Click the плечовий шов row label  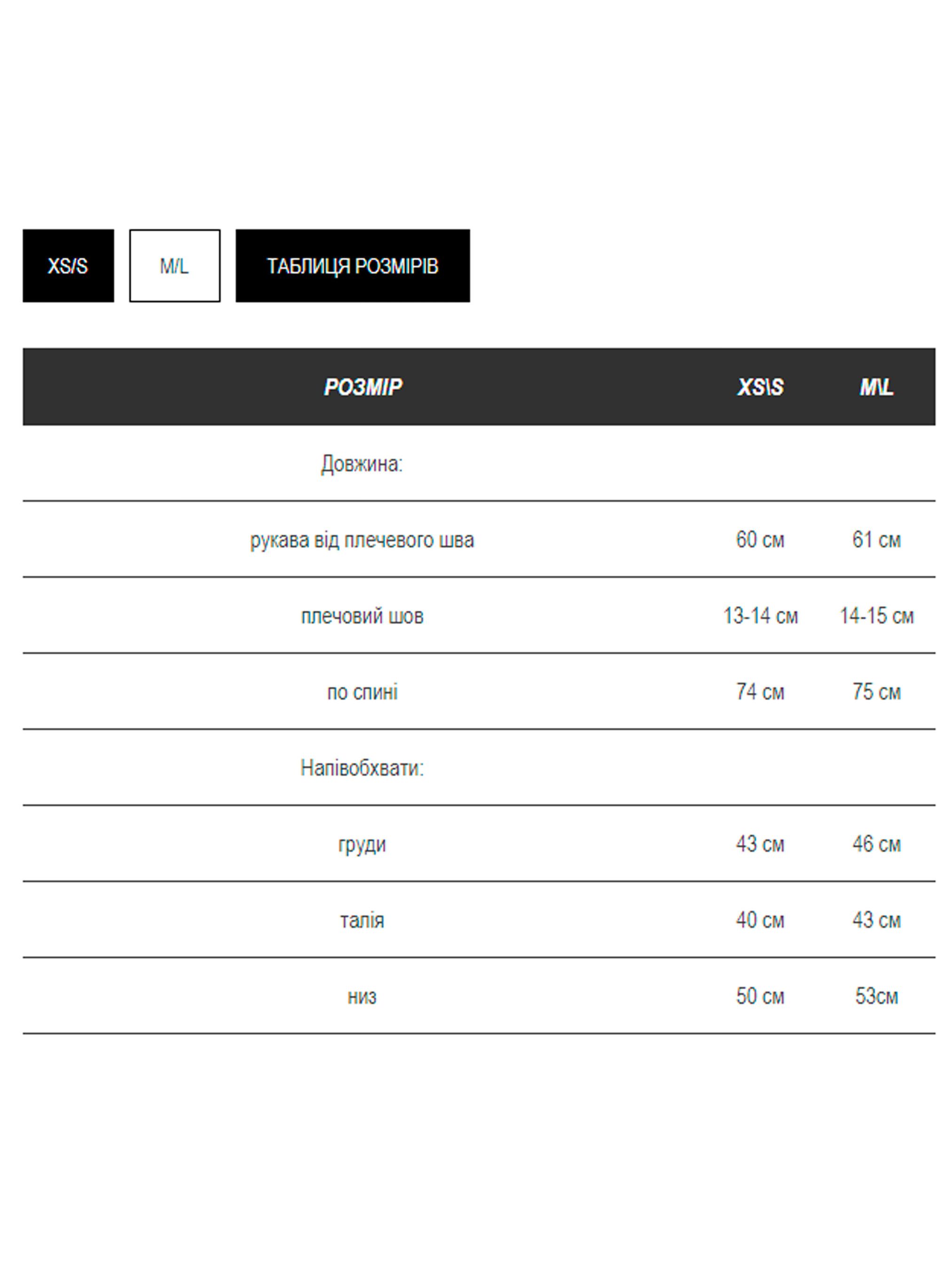click(362, 616)
